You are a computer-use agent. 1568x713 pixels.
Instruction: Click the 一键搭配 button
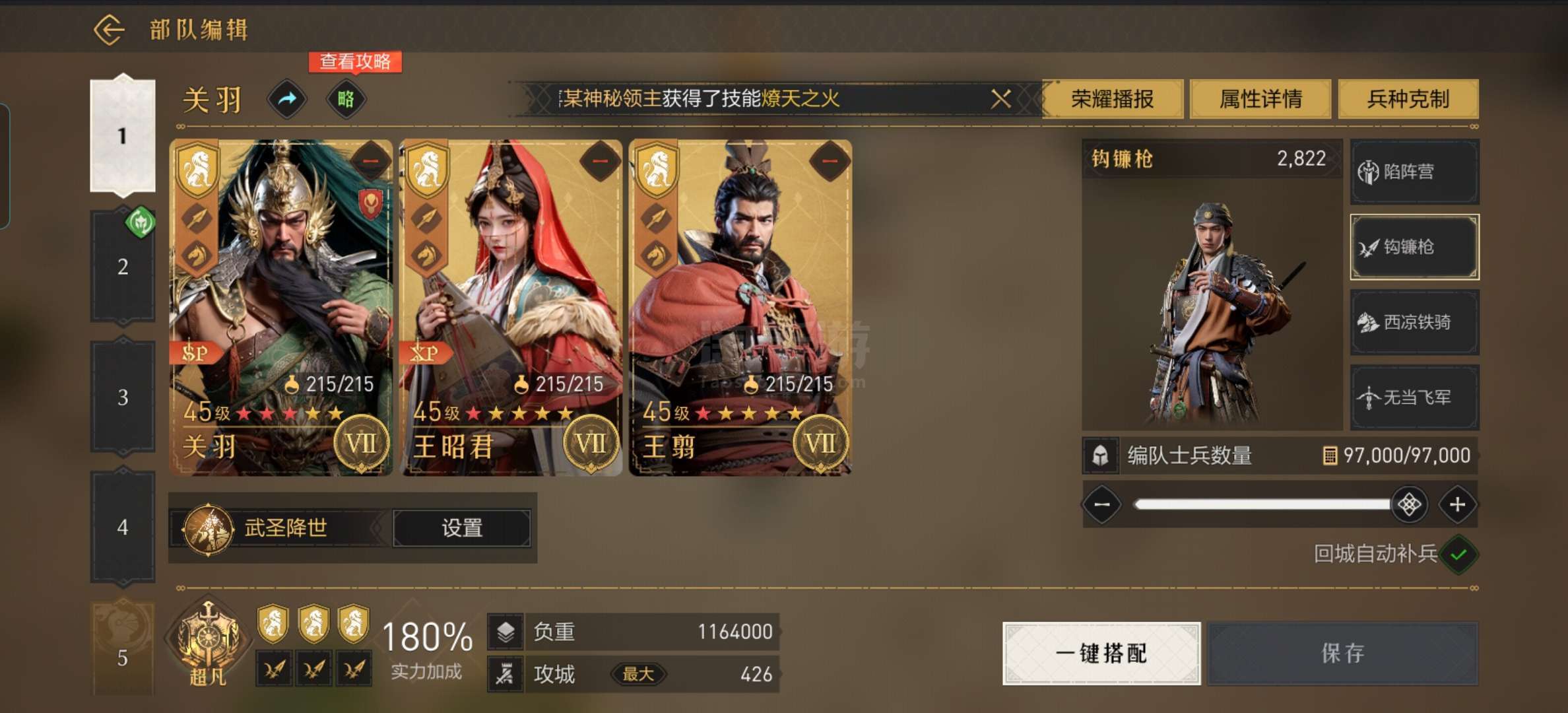click(1101, 654)
